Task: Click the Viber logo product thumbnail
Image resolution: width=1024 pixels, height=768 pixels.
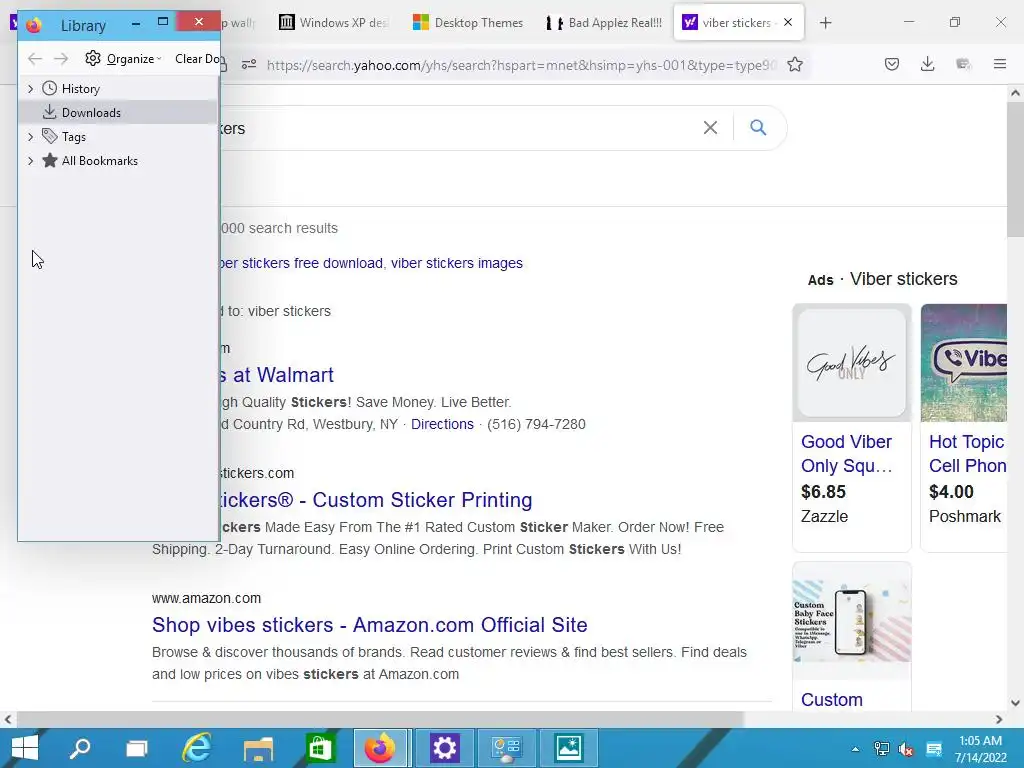Action: point(964,362)
